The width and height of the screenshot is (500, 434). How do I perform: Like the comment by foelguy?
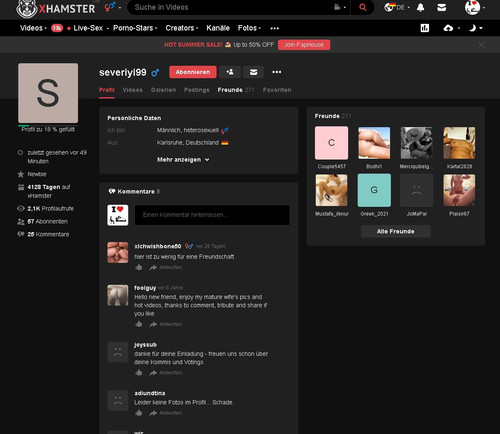[x=139, y=324]
